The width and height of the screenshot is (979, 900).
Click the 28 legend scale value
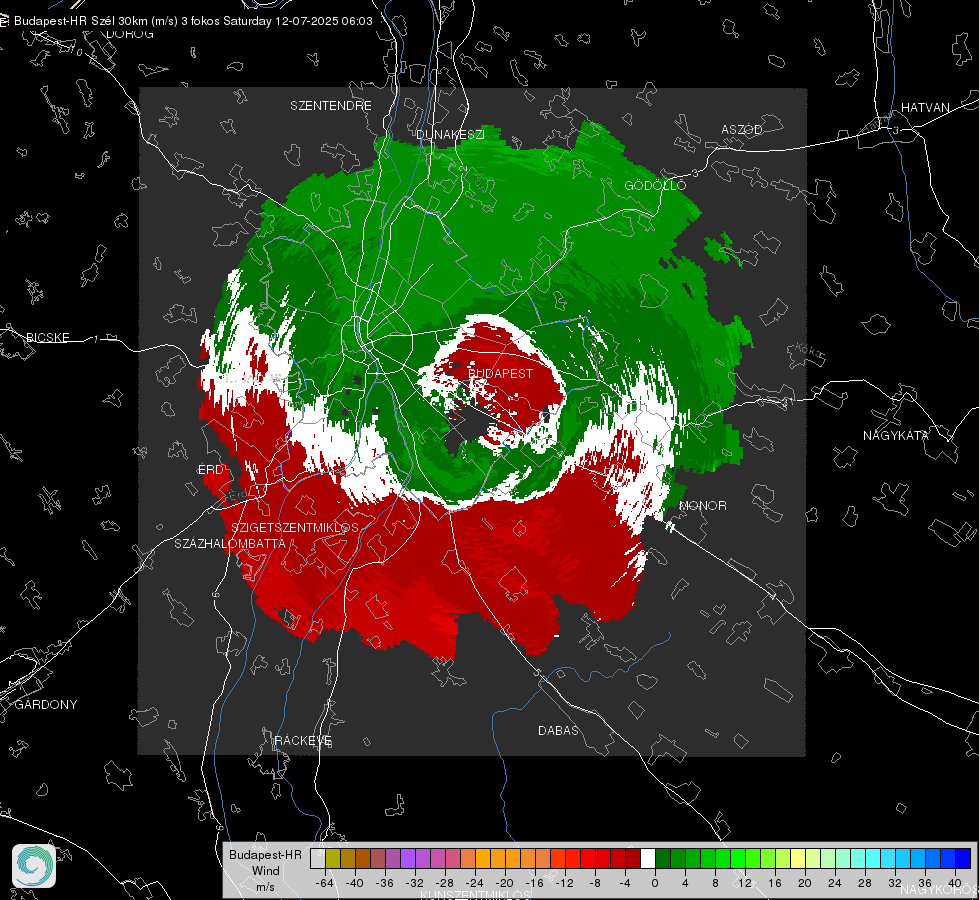[865, 883]
